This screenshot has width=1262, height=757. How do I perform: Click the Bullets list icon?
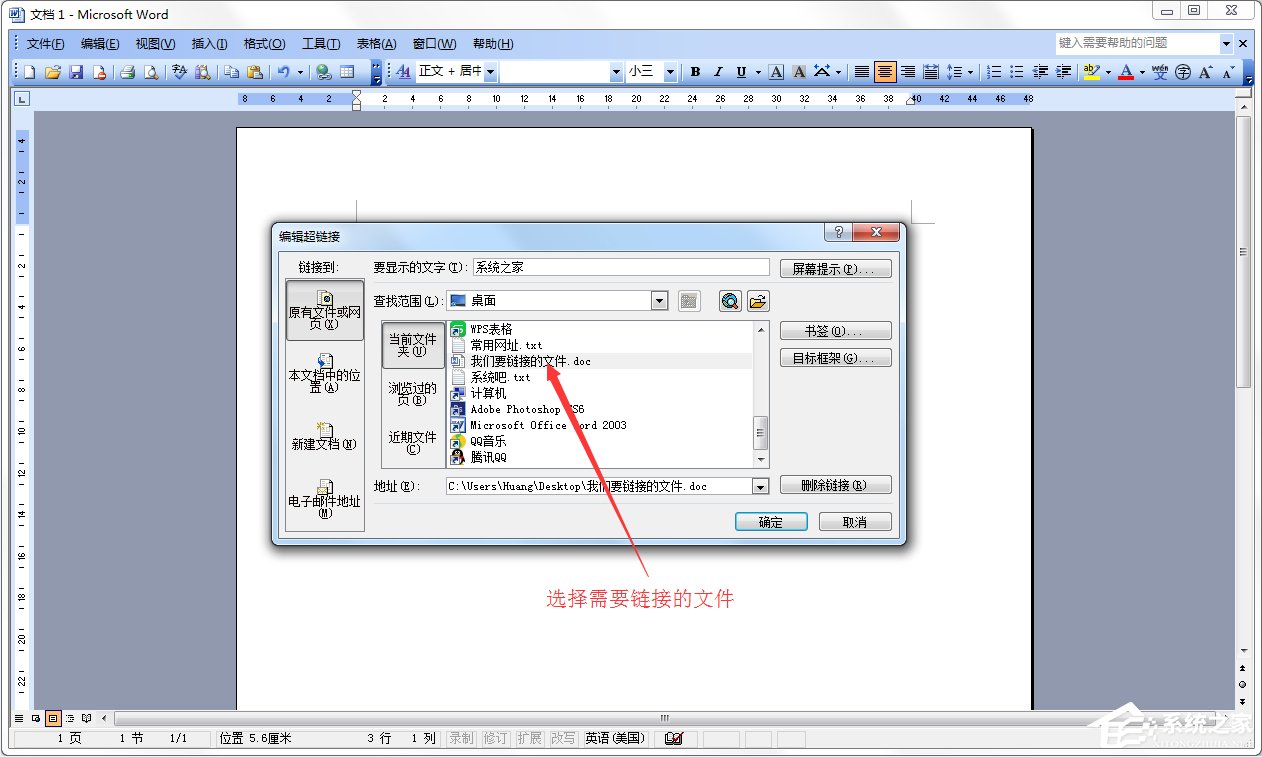pyautogui.click(x=1017, y=72)
